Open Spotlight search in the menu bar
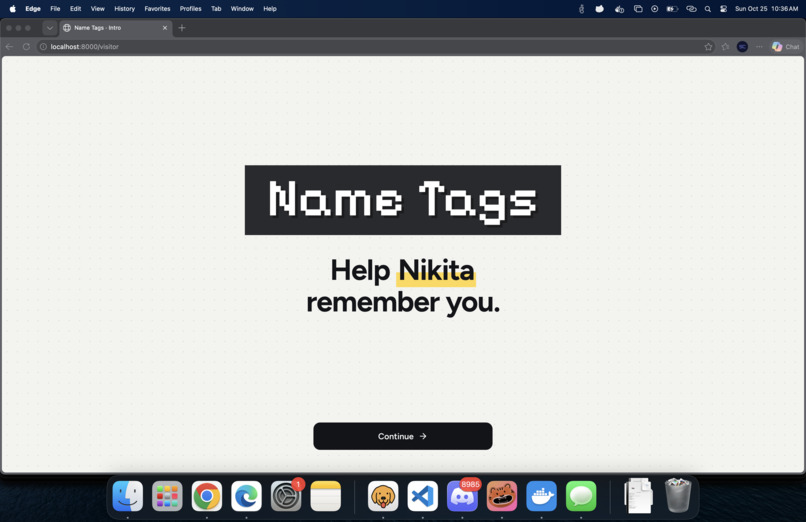The height and width of the screenshot is (522, 806). coord(708,9)
